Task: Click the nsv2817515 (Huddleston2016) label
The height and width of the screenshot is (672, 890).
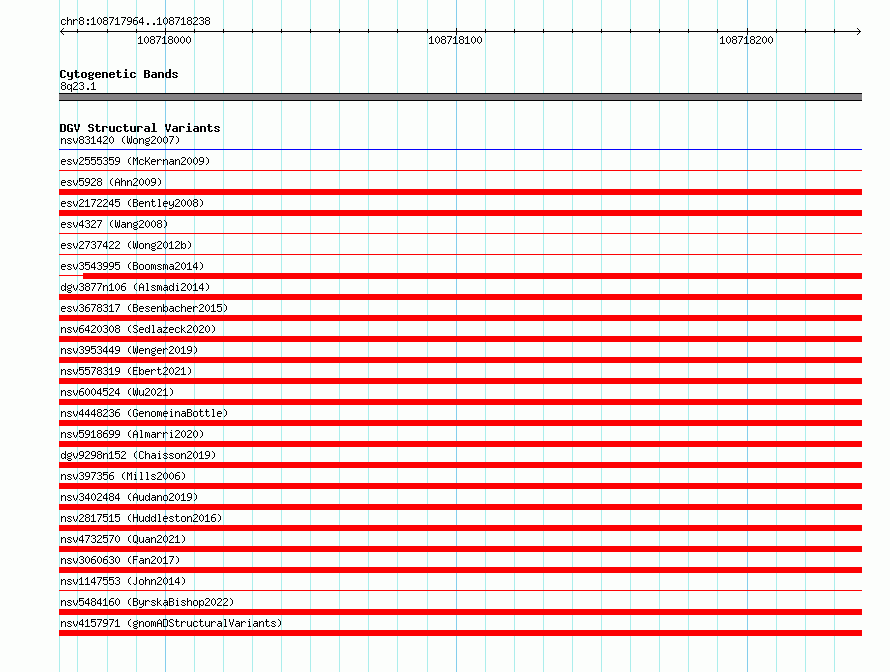Action: pyautogui.click(x=141, y=518)
